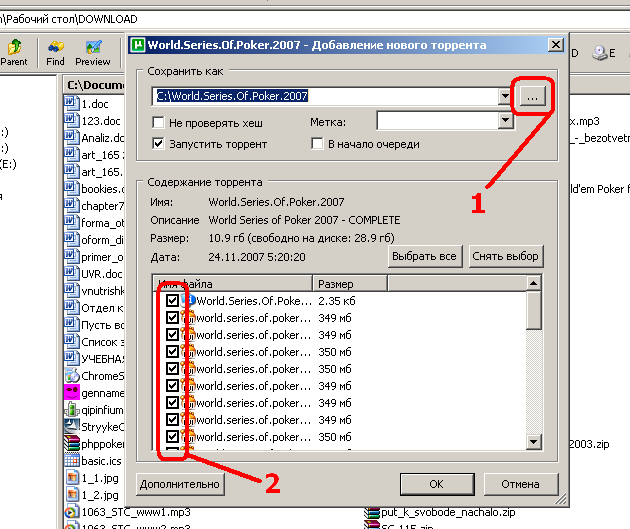Image resolution: width=630 pixels, height=529 pixels.
Task: Uncheck the 2.35 кб file checkbox
Action: (x=173, y=300)
